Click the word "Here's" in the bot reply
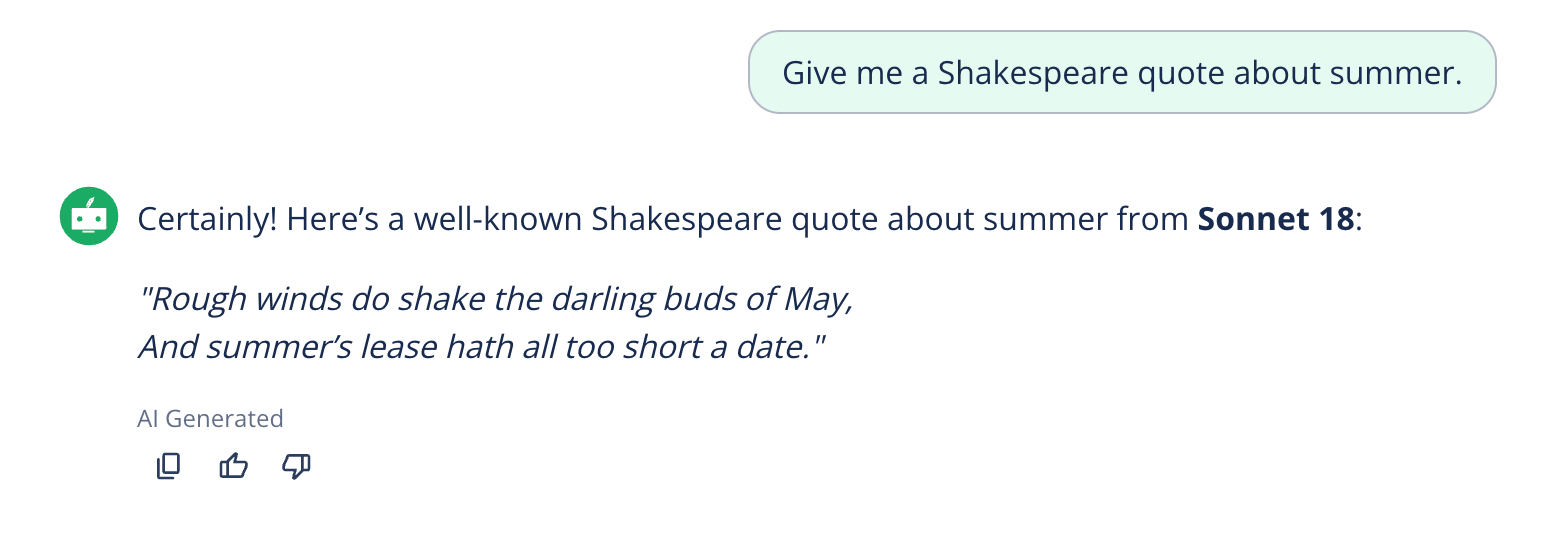The image size is (1548, 544). 326,219
